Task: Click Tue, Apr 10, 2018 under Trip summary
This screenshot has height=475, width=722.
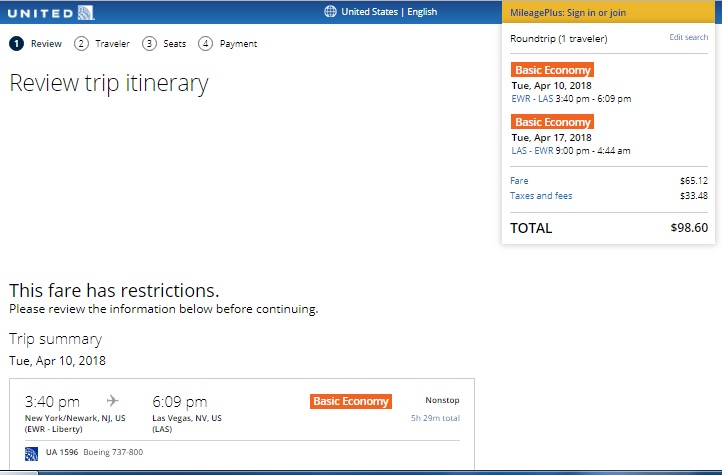Action: point(57,360)
